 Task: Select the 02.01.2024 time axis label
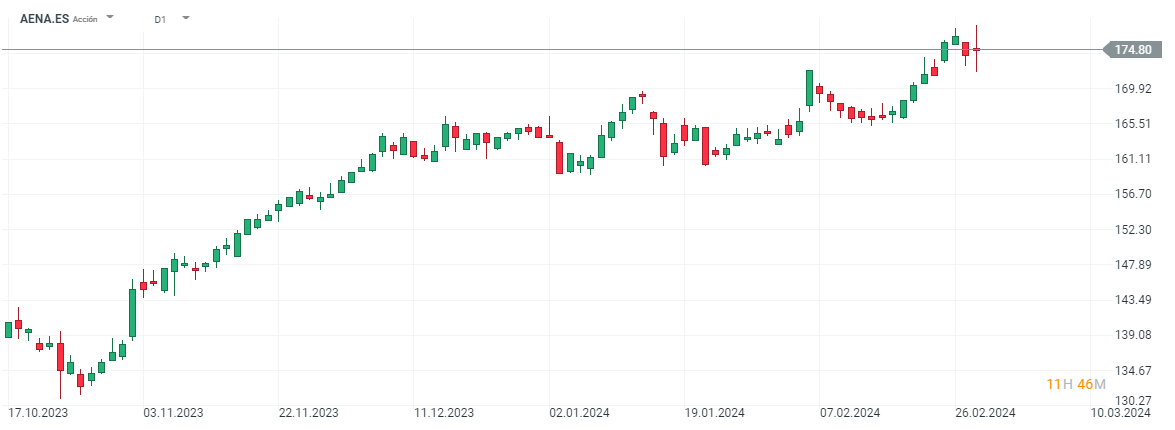(580, 412)
